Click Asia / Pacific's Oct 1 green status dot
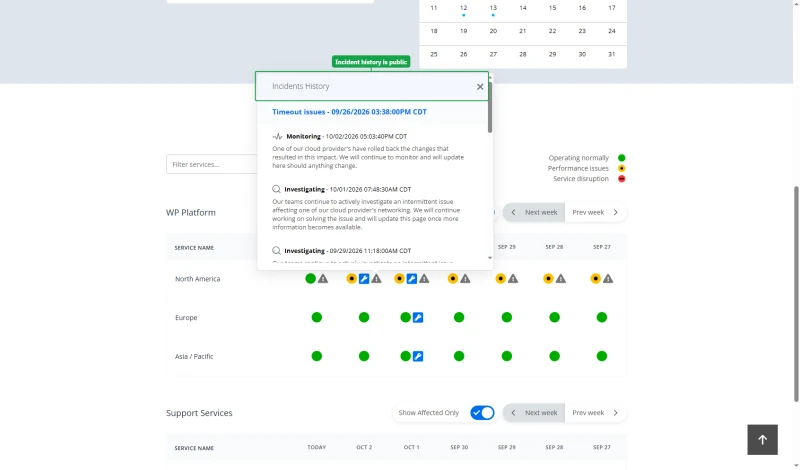Screen dimensions: 800x470 click(x=406, y=356)
